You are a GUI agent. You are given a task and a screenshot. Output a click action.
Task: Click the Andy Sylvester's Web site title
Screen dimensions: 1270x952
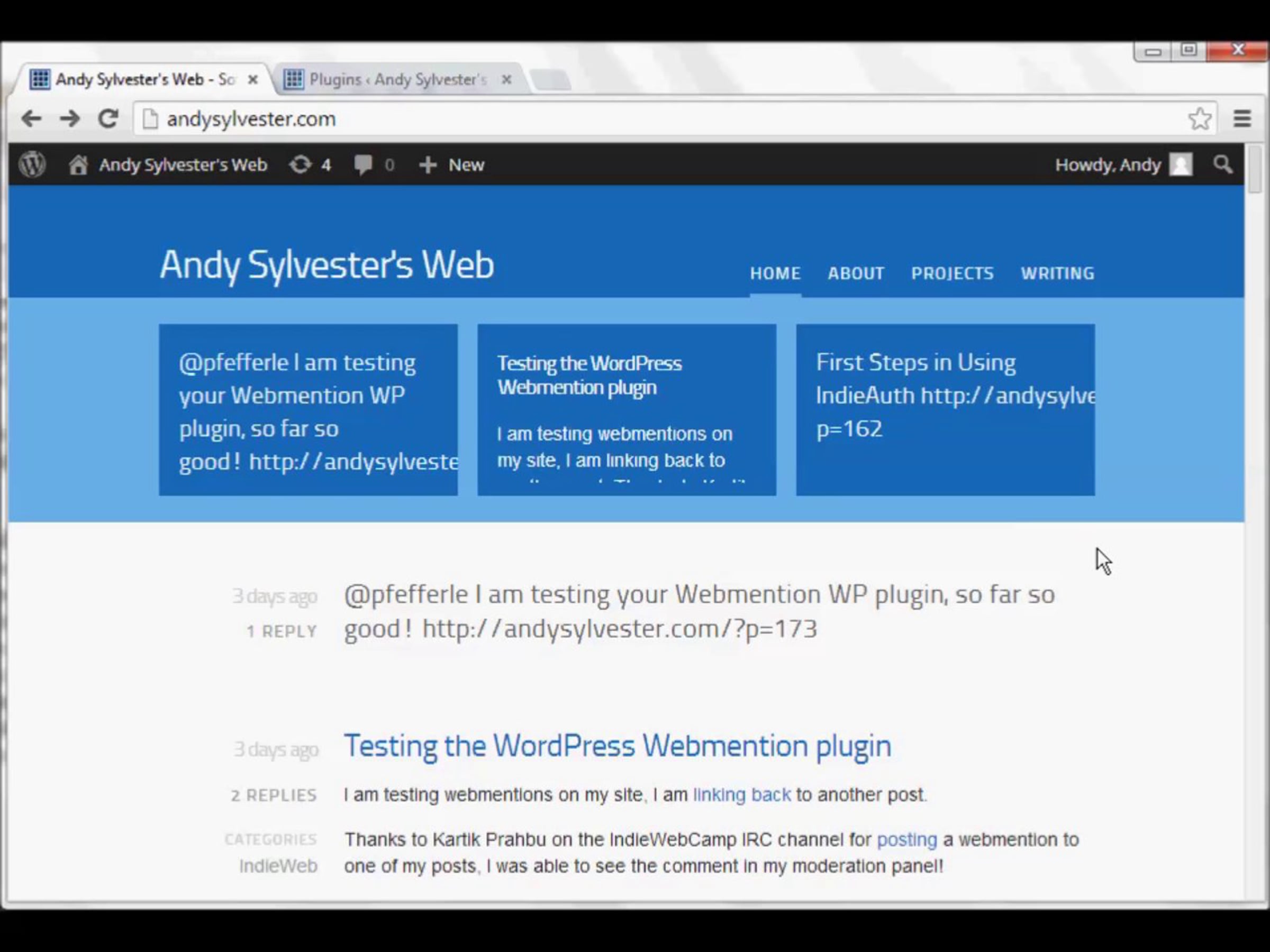click(x=326, y=264)
